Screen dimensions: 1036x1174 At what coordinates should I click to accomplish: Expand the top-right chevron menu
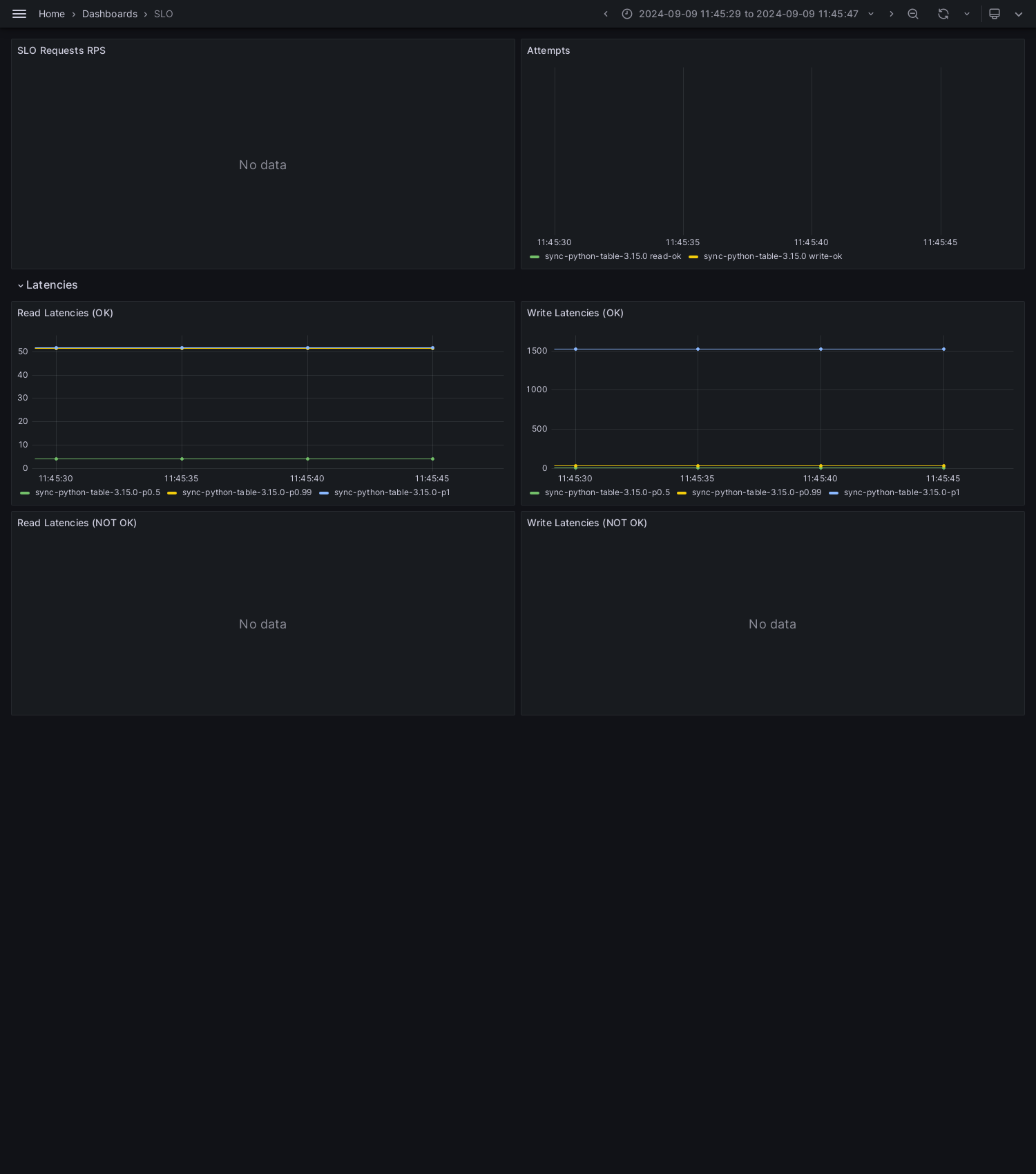[x=1019, y=14]
